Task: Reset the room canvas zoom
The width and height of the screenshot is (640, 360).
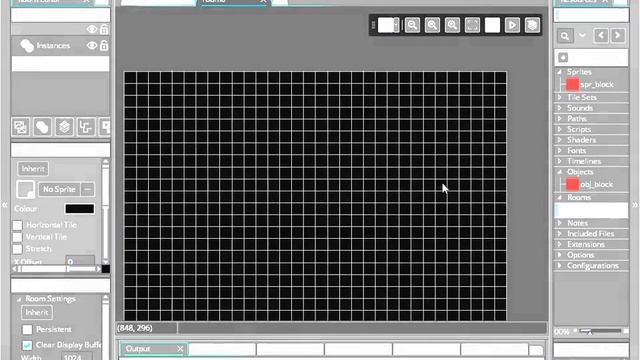Action: tap(432, 25)
